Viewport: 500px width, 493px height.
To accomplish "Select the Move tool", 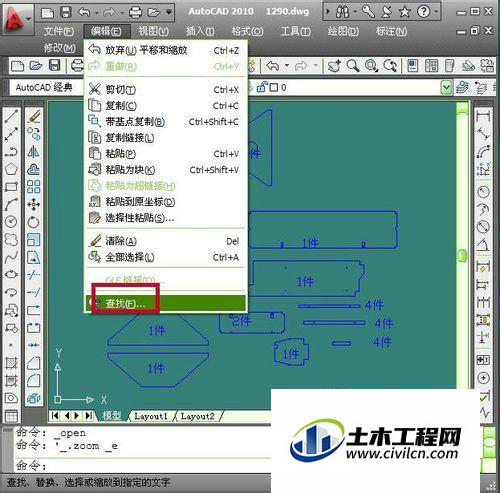I will click(x=34, y=204).
